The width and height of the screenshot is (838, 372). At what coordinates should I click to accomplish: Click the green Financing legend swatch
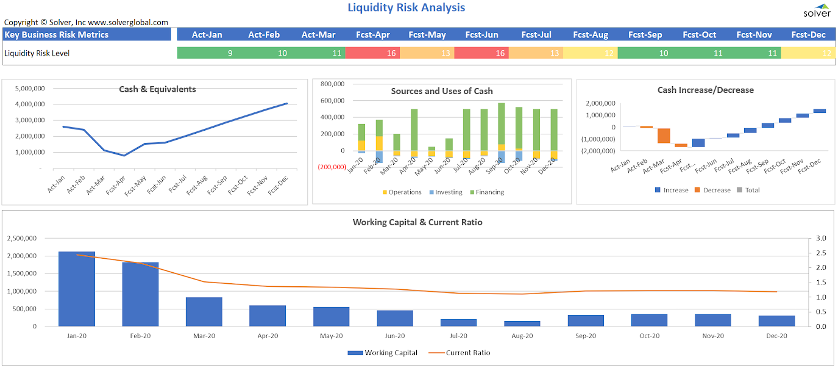coord(471,192)
